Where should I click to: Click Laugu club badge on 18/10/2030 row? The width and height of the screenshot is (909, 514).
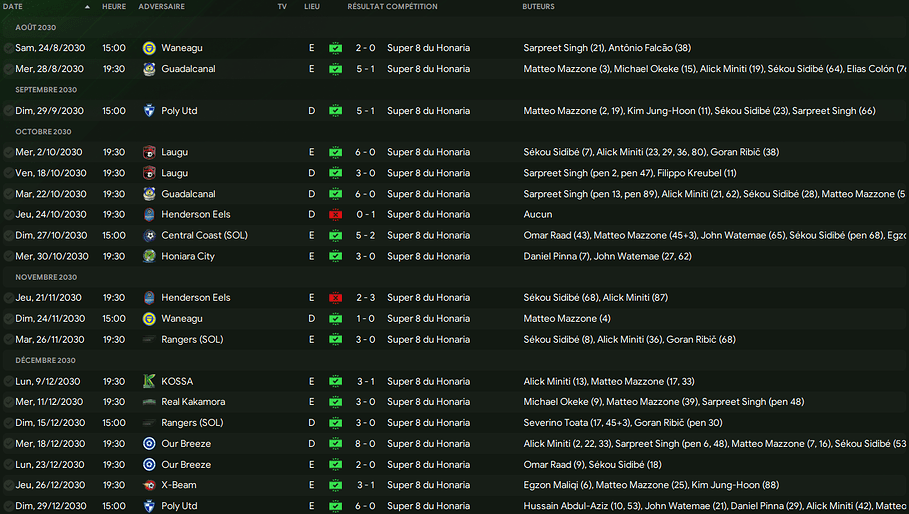[149, 173]
